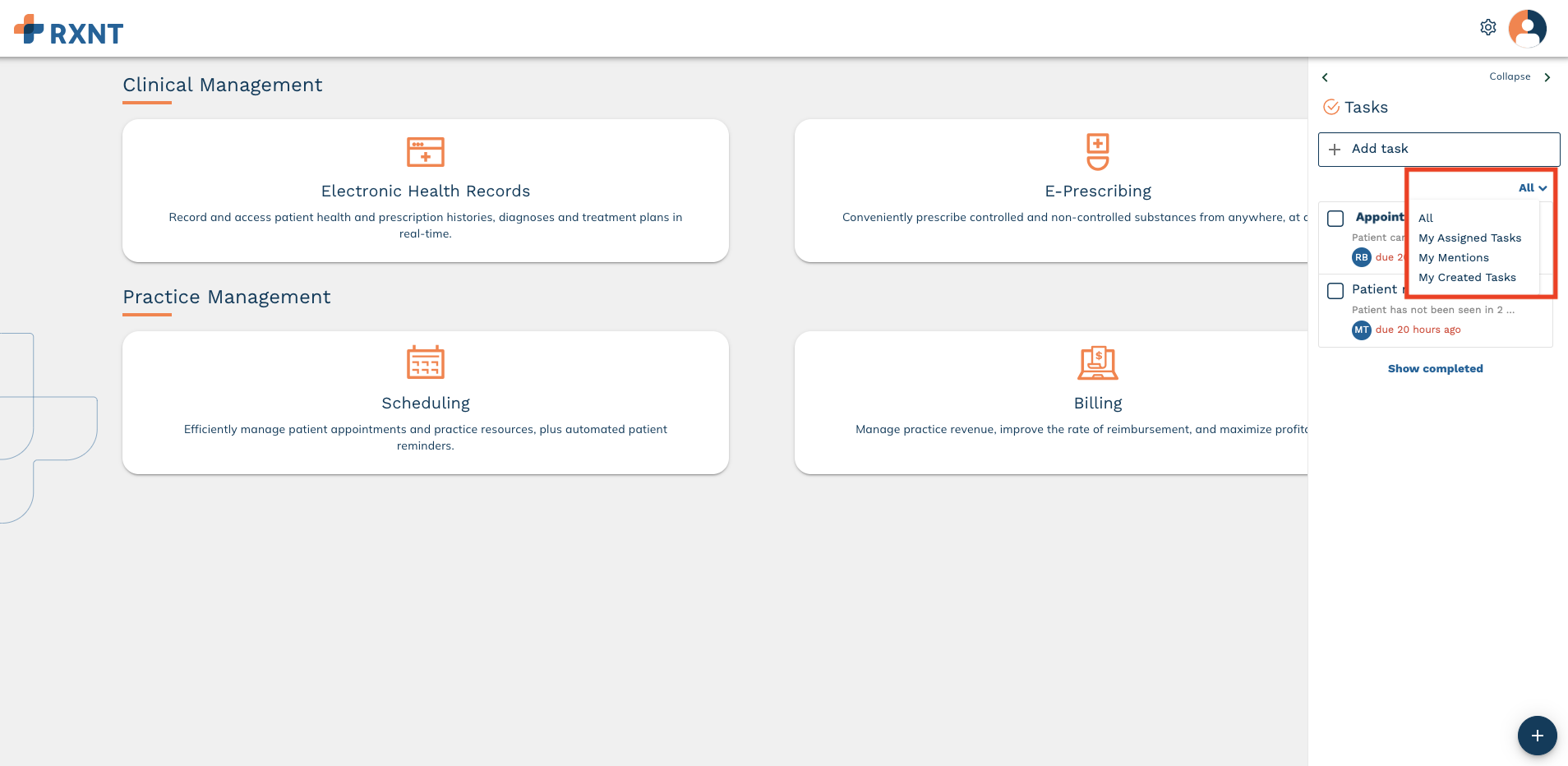Click the Electronic Health Records description text

(x=426, y=225)
